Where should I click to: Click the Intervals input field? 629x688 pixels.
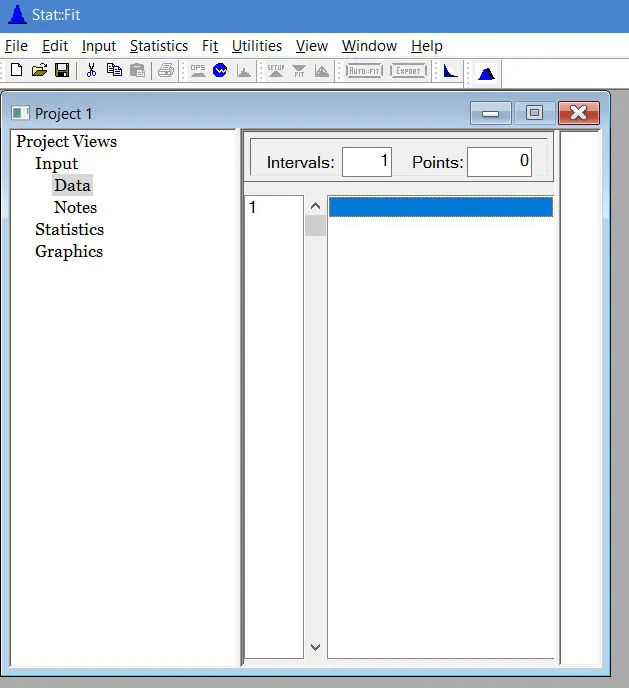(x=367, y=162)
